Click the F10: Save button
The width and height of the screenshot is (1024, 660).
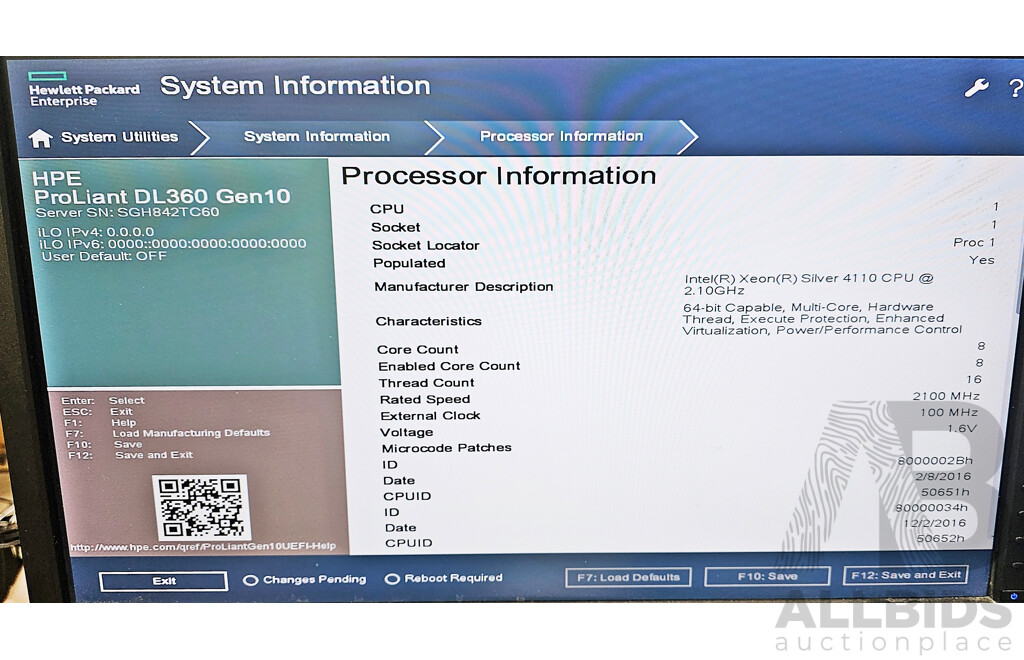(767, 576)
